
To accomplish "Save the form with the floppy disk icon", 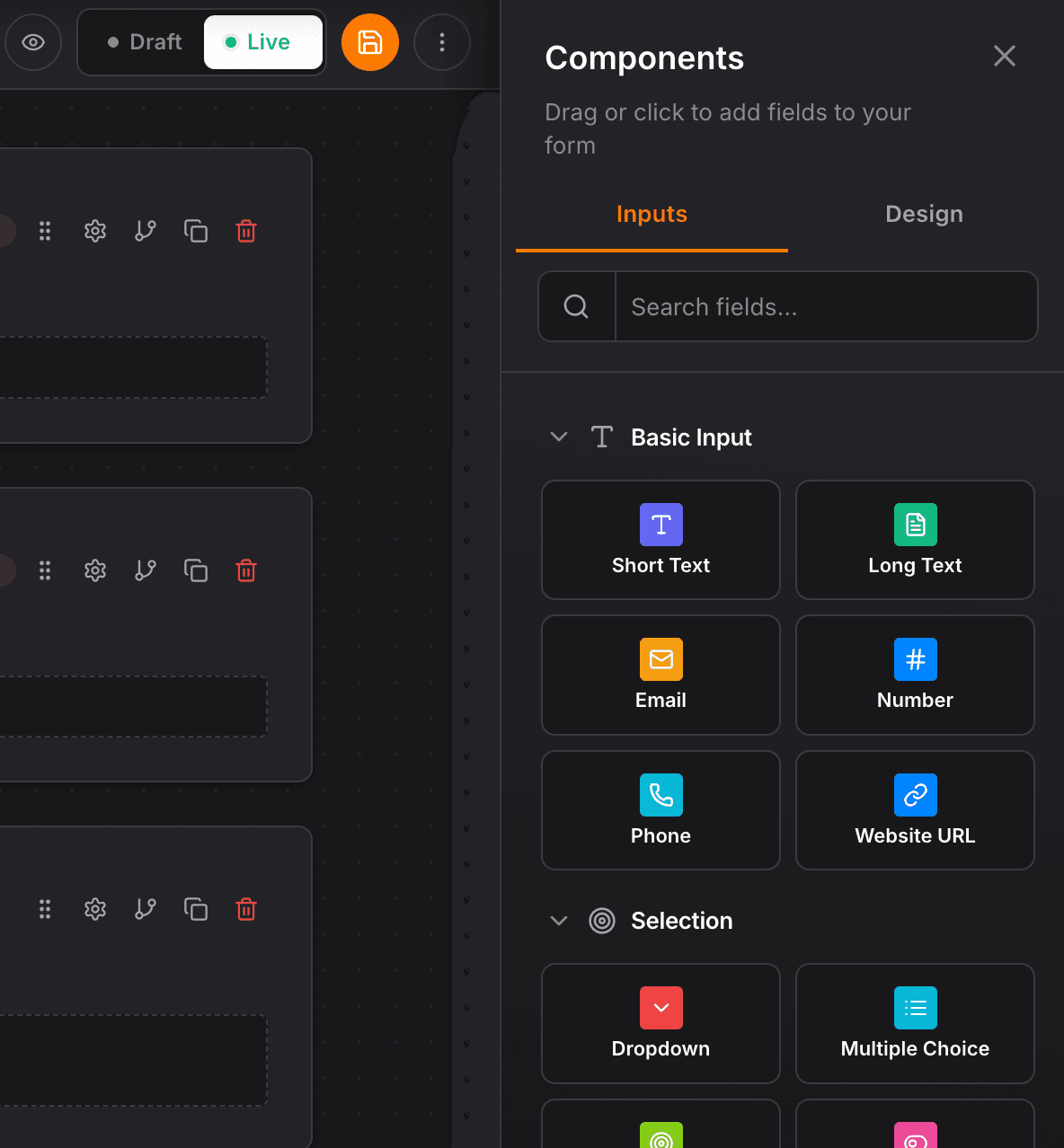I will click(x=369, y=42).
